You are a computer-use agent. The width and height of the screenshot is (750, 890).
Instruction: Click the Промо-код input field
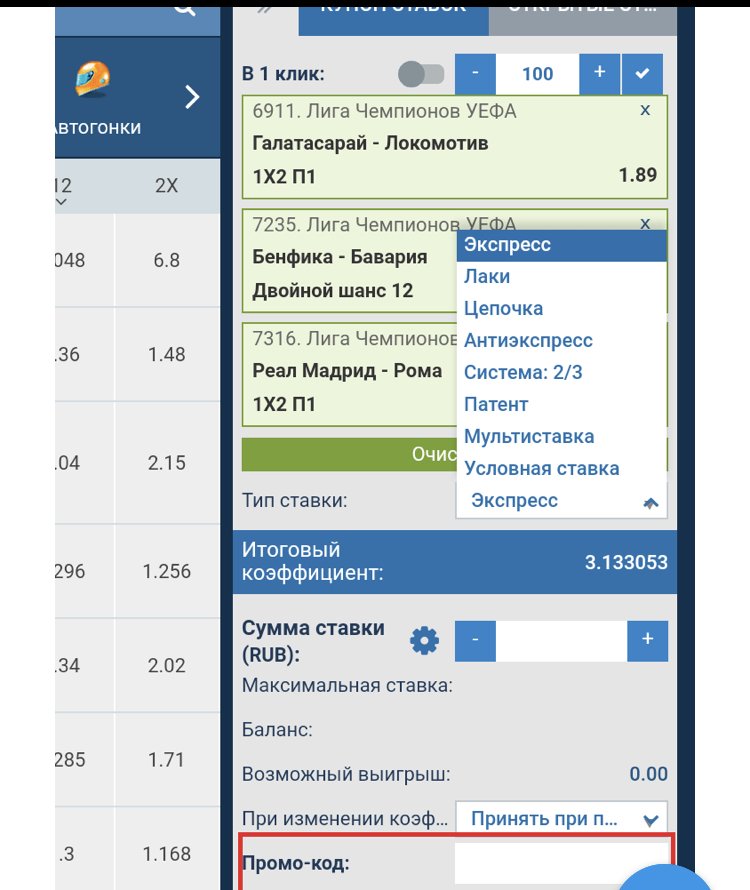(x=560, y=862)
